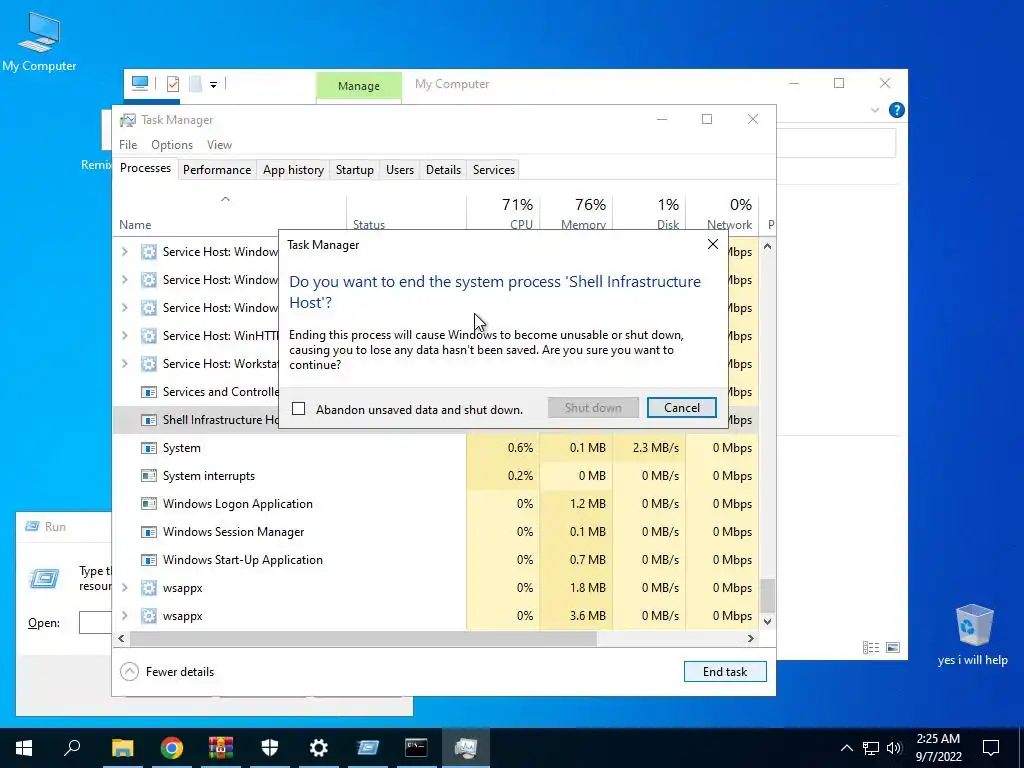
Task: Open File Explorer from the taskbar
Action: (x=122, y=748)
